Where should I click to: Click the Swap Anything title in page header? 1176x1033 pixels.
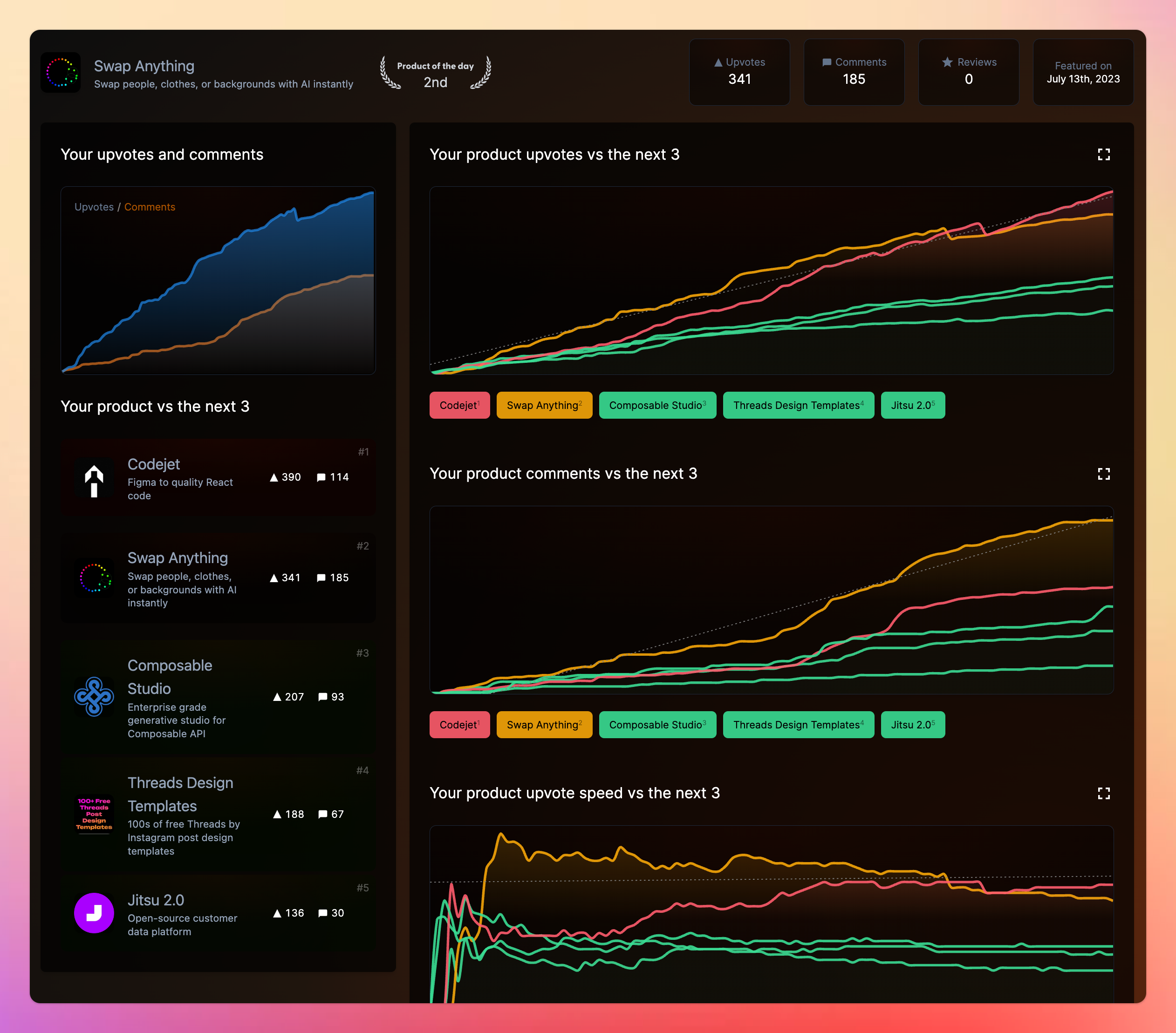(144, 66)
